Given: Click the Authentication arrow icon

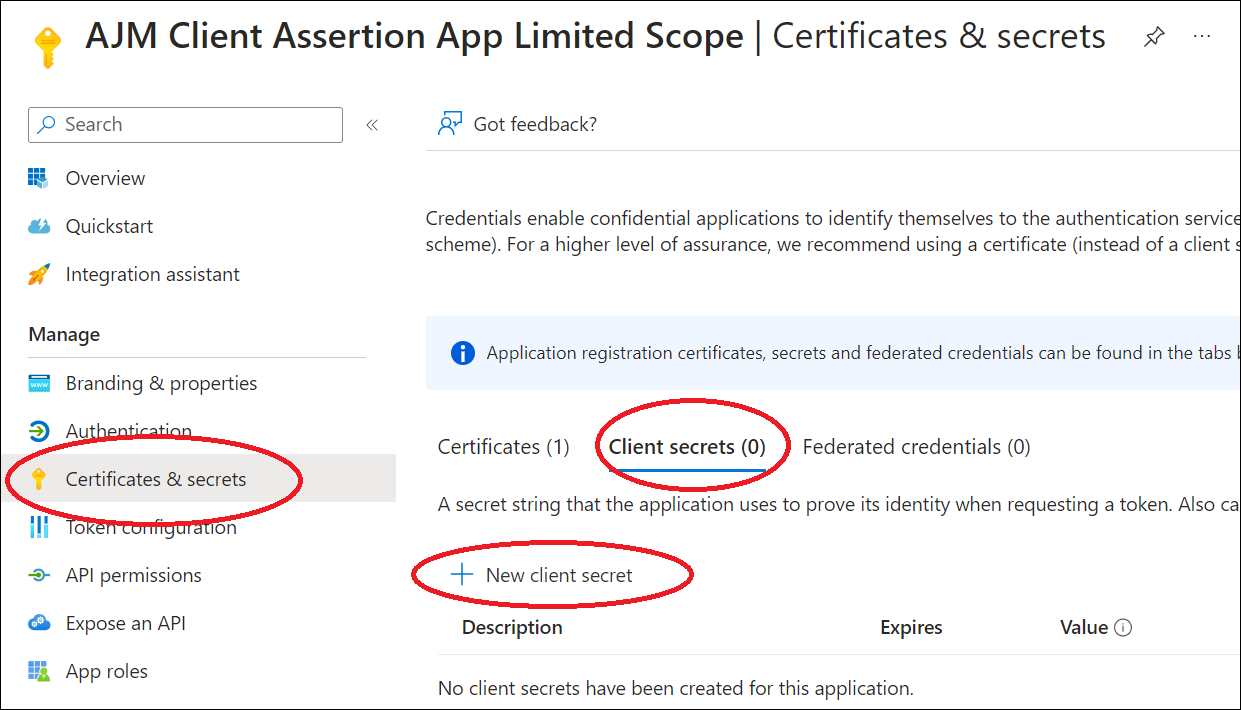Looking at the screenshot, I should click(x=39, y=432).
